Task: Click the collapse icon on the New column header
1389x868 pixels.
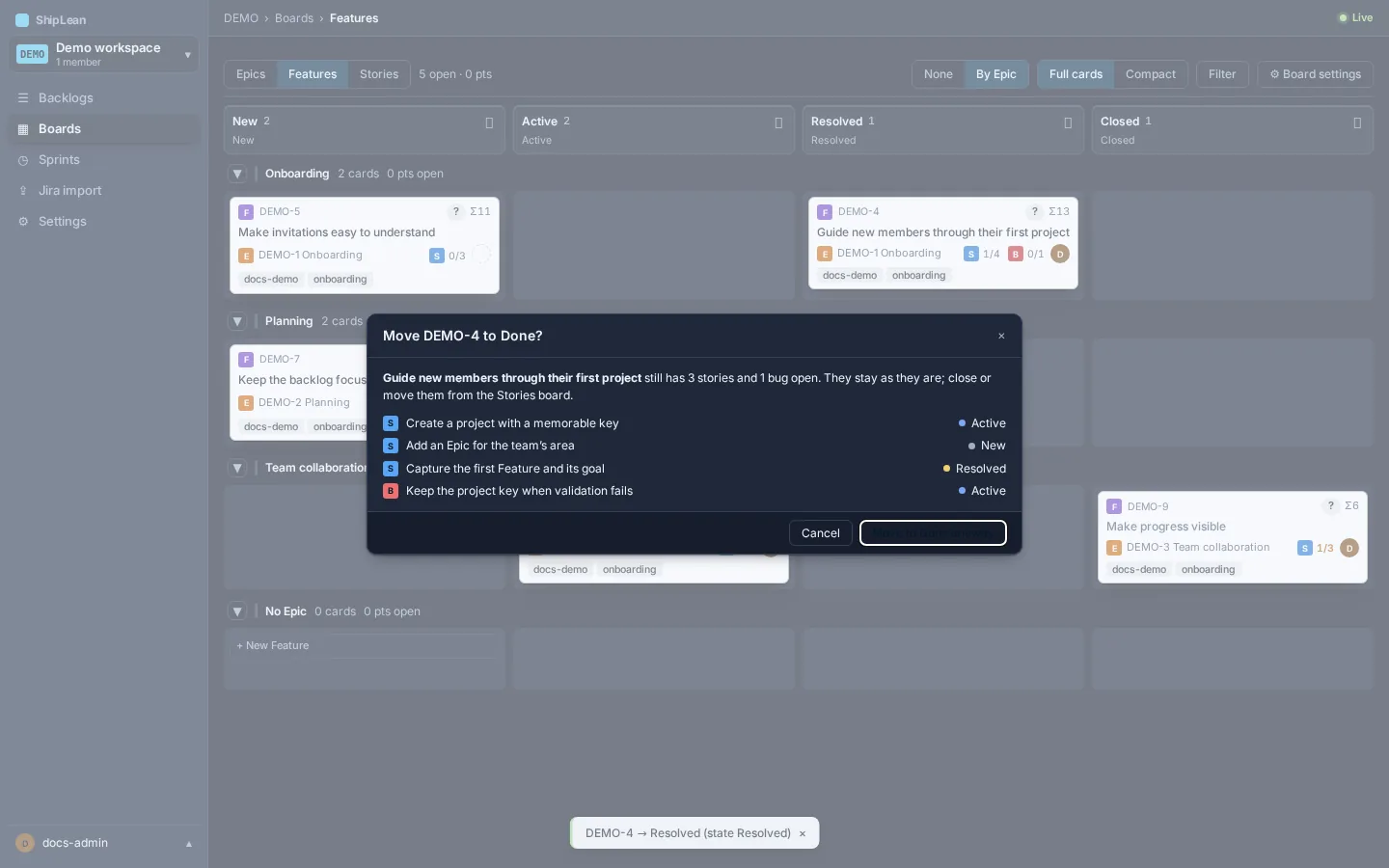Action: coord(489,123)
